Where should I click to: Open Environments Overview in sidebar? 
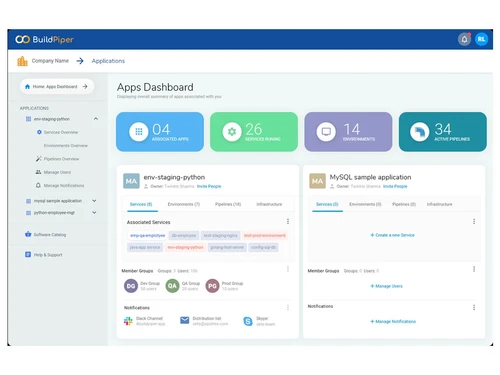66,146
